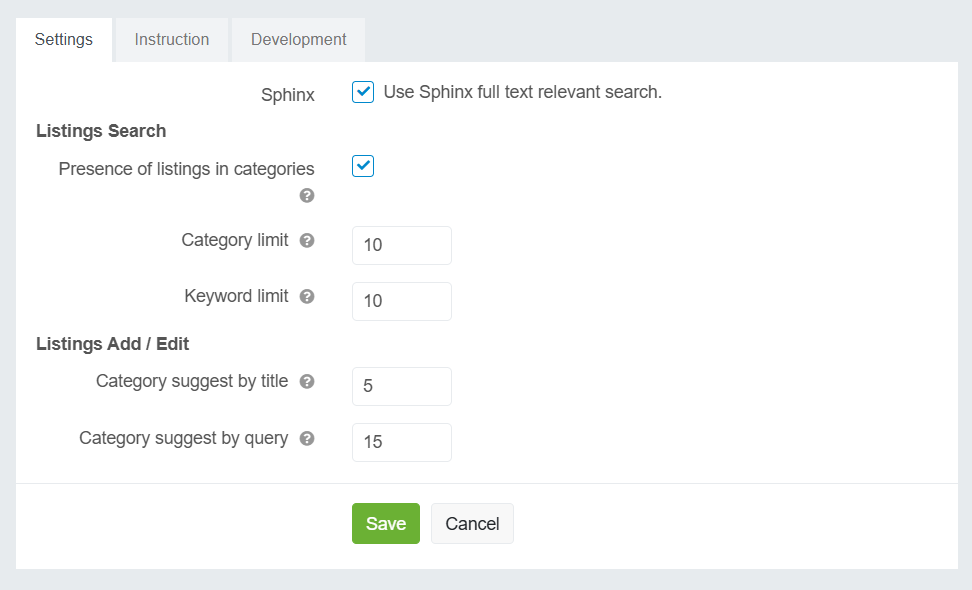Screen dimensions: 972x590
Task: Toggle Presence of listings in categories checkbox
Action: pos(363,166)
